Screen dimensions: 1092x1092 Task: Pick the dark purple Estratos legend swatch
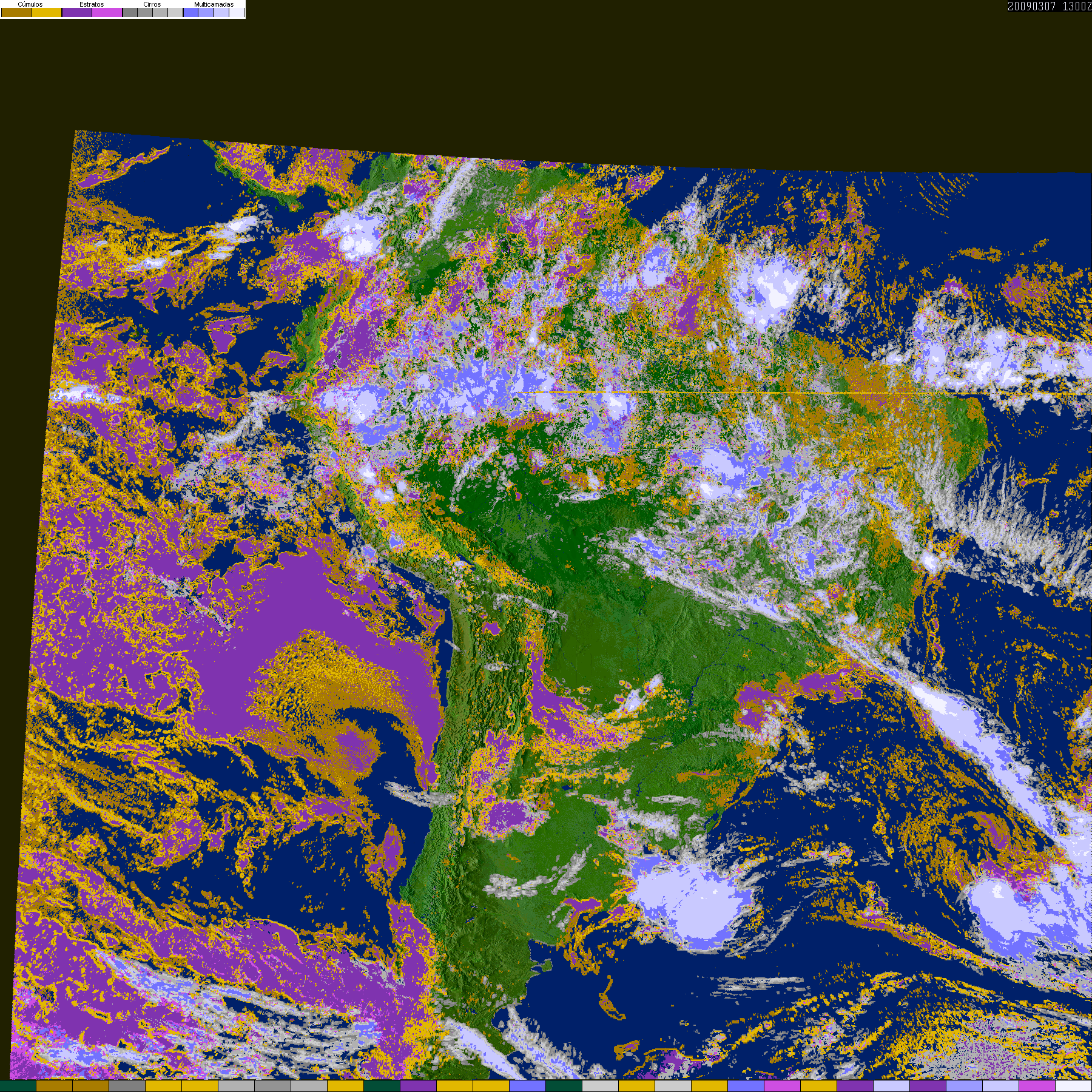click(77, 12)
